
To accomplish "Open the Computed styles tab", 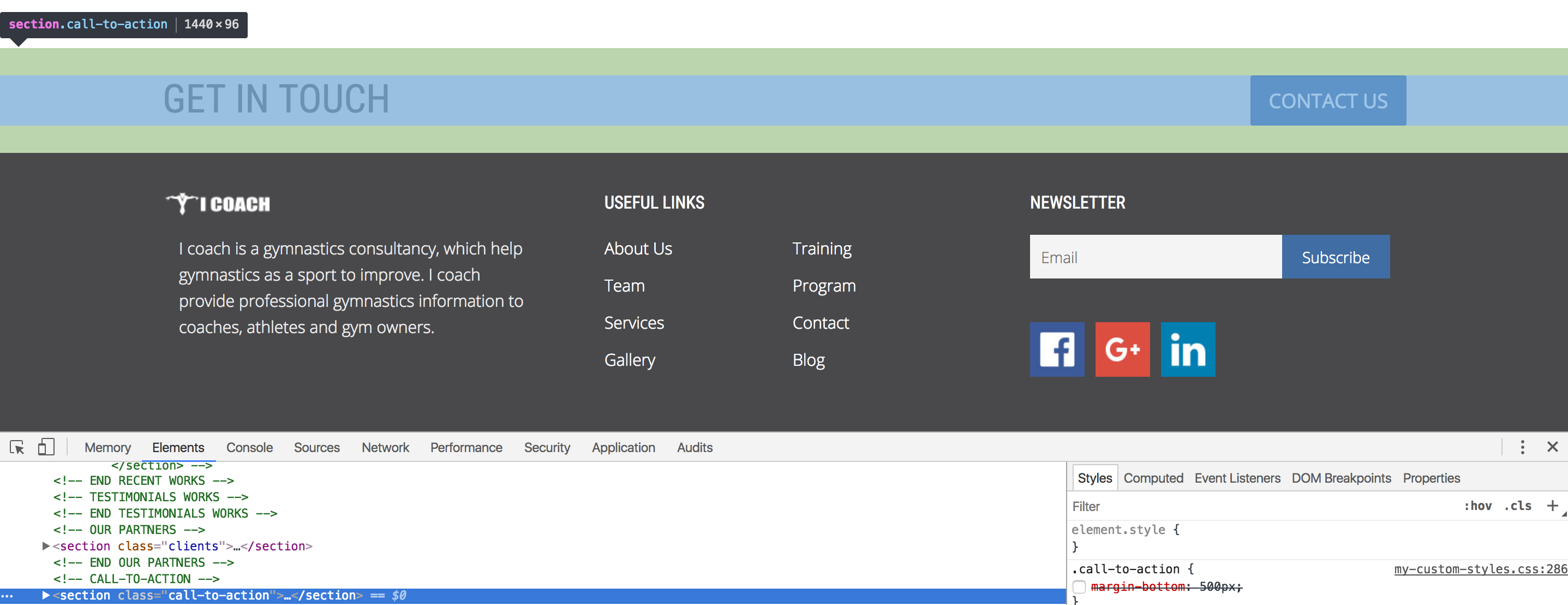I will pyautogui.click(x=1153, y=478).
